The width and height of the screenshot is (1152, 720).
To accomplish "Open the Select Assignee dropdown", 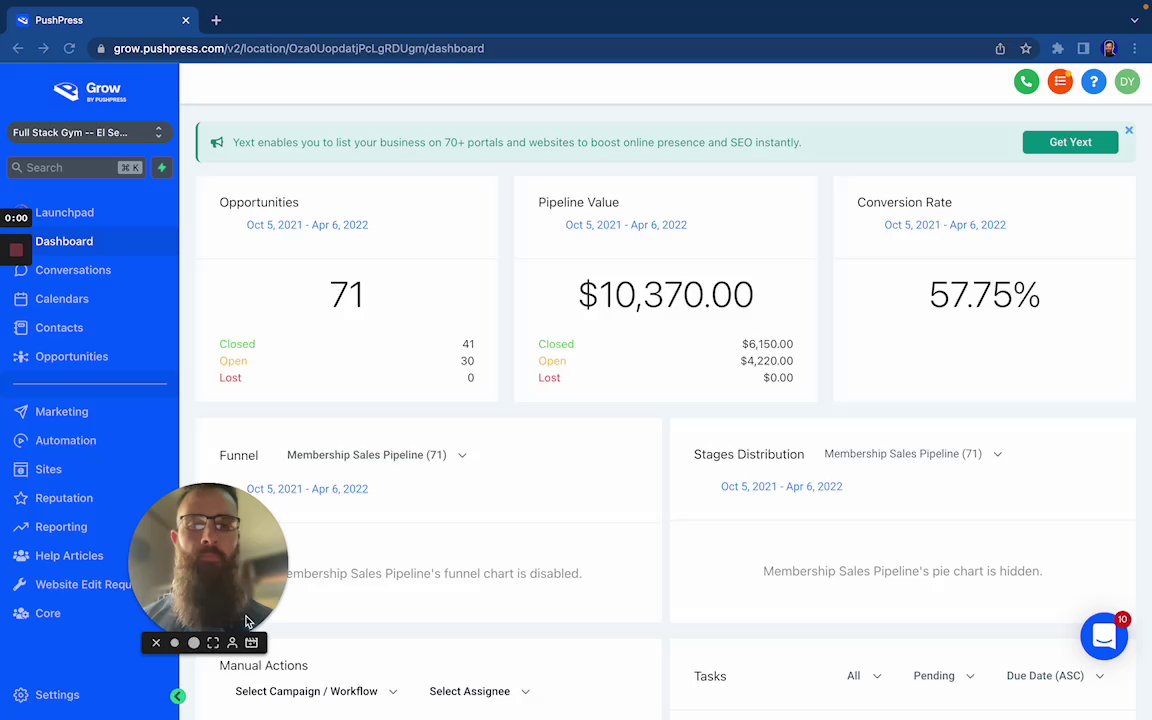I will pyautogui.click(x=479, y=691).
